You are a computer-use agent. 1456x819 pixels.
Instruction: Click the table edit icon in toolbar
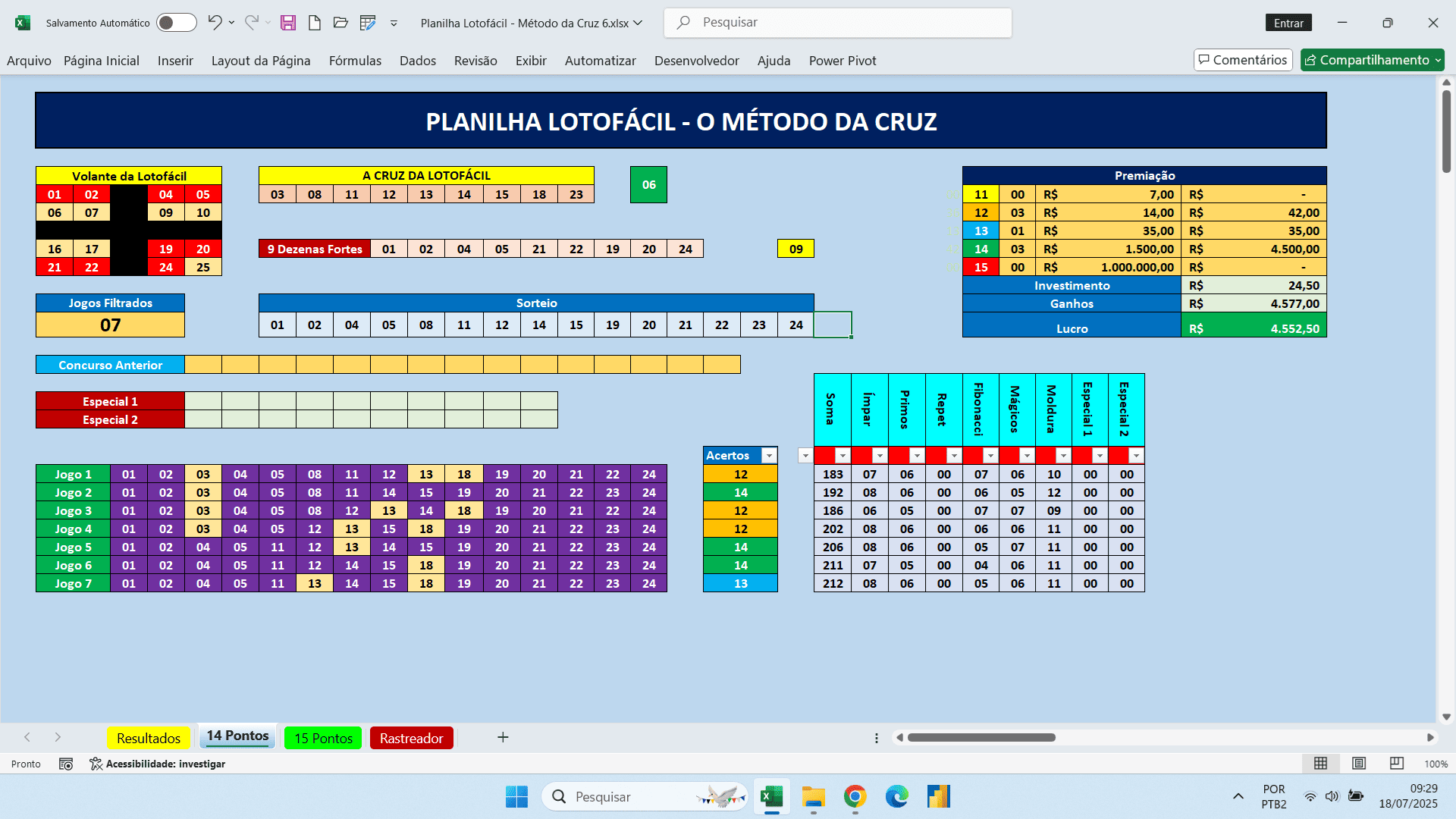368,23
